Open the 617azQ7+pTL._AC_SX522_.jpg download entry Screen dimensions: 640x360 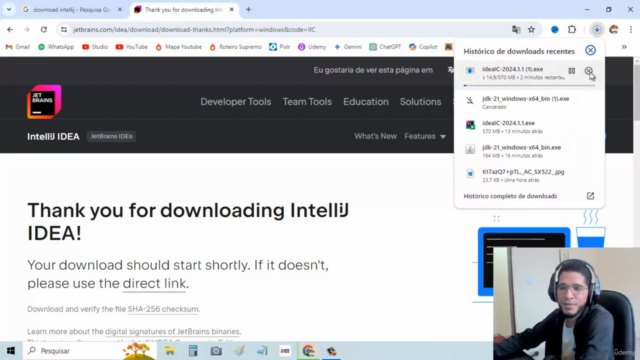click(x=529, y=176)
